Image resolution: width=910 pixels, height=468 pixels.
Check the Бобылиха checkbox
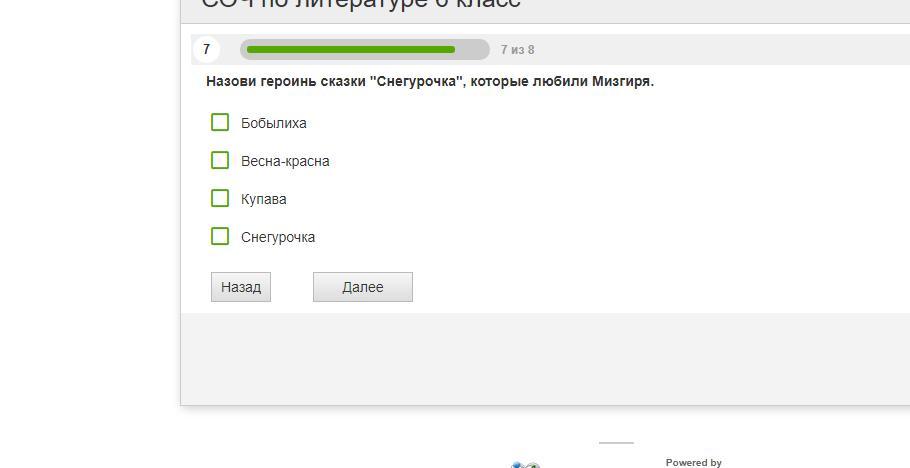220,122
